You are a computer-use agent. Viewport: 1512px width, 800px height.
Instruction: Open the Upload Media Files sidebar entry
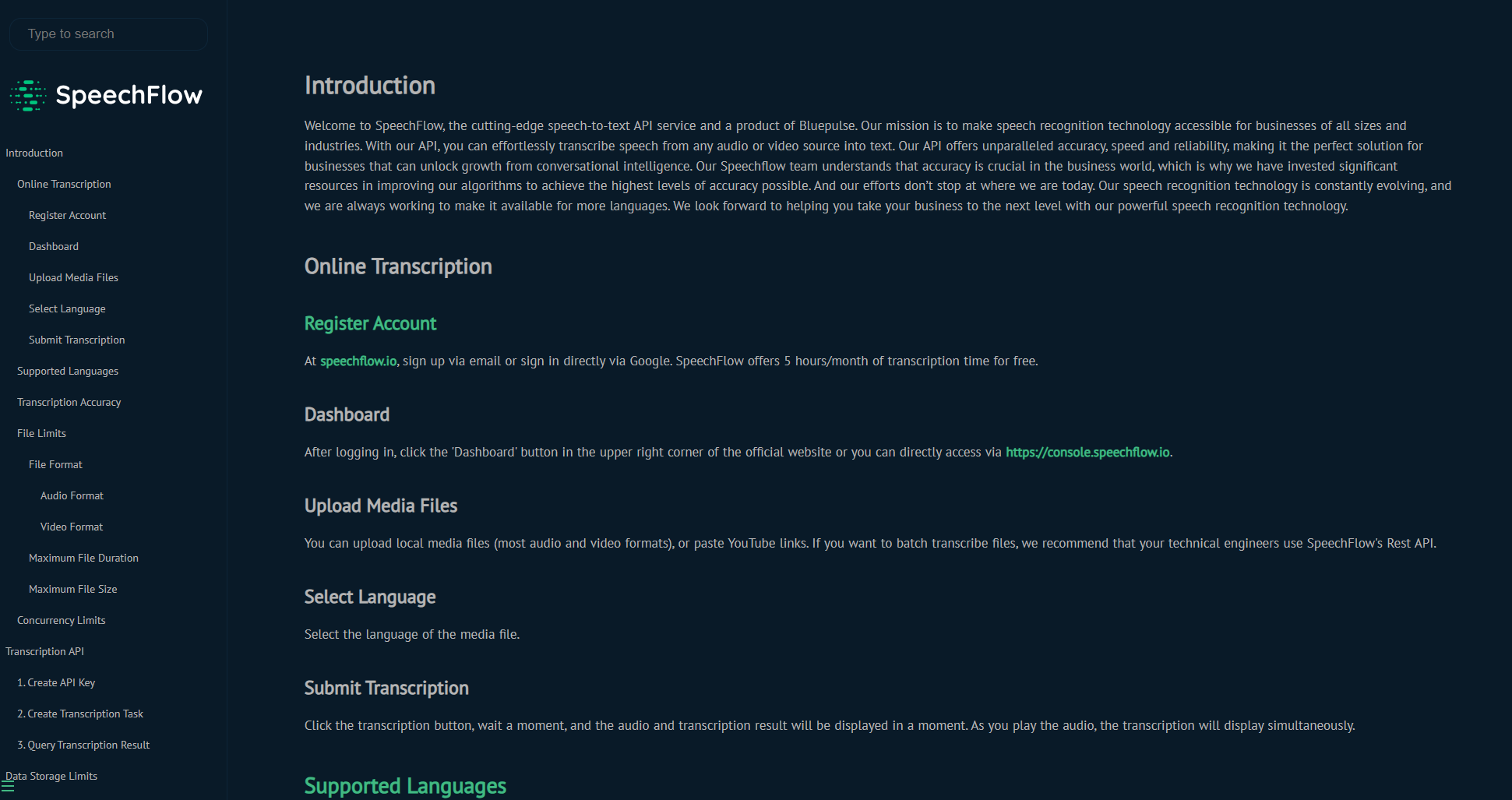(x=73, y=277)
